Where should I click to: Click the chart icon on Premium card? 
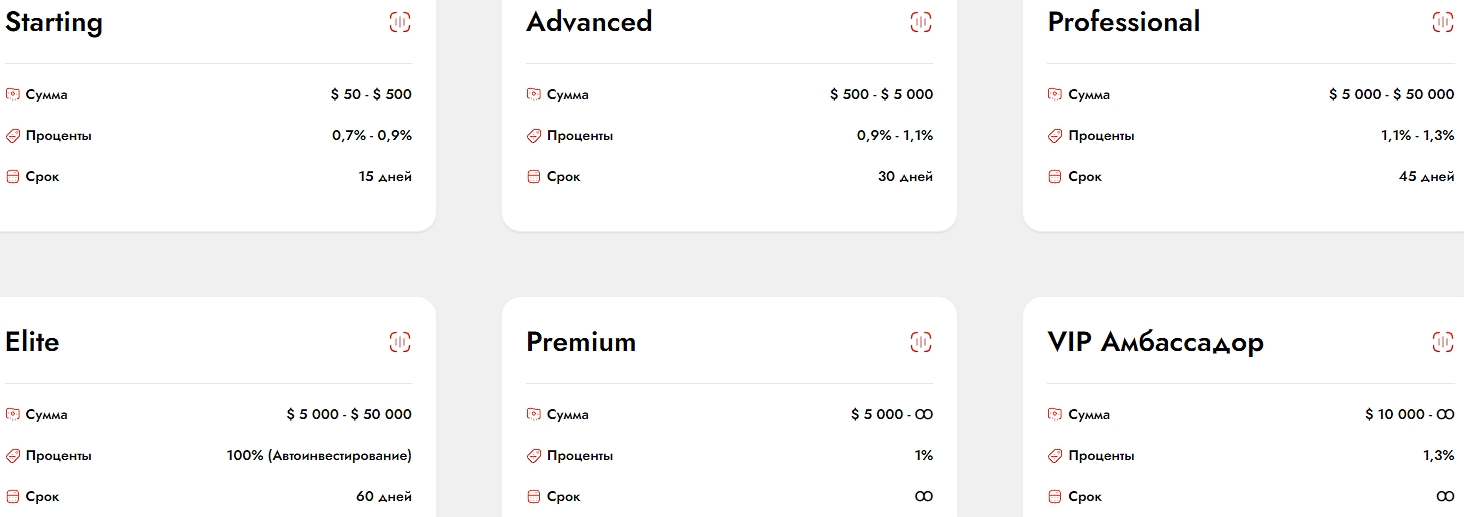921,342
